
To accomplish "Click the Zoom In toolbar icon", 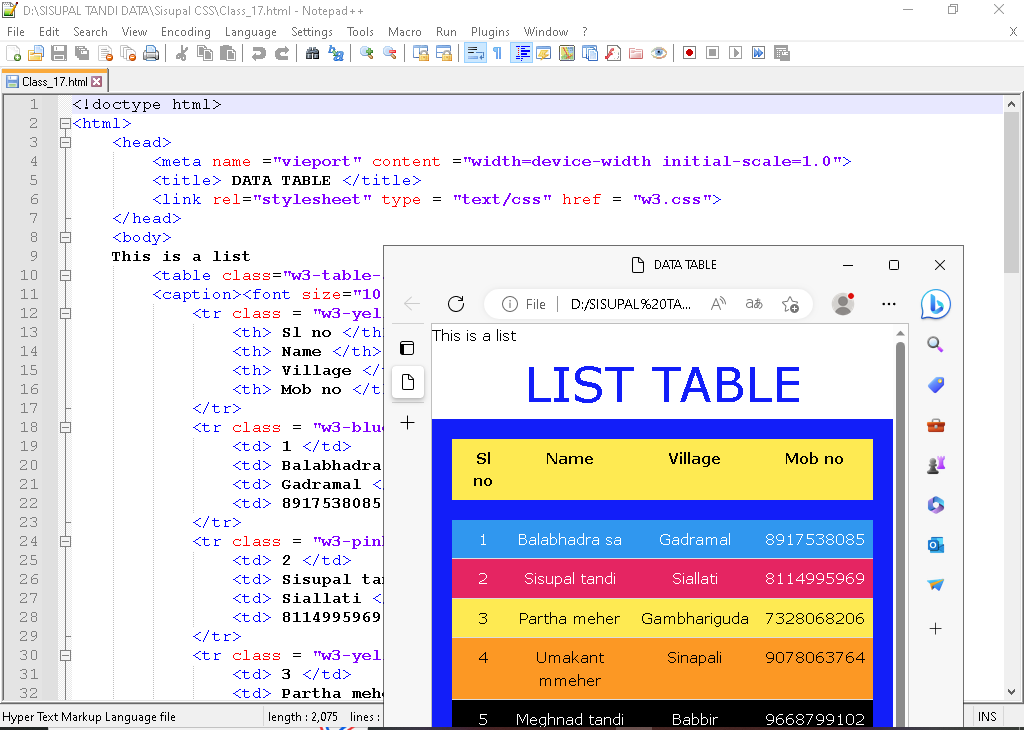I will (367, 53).
